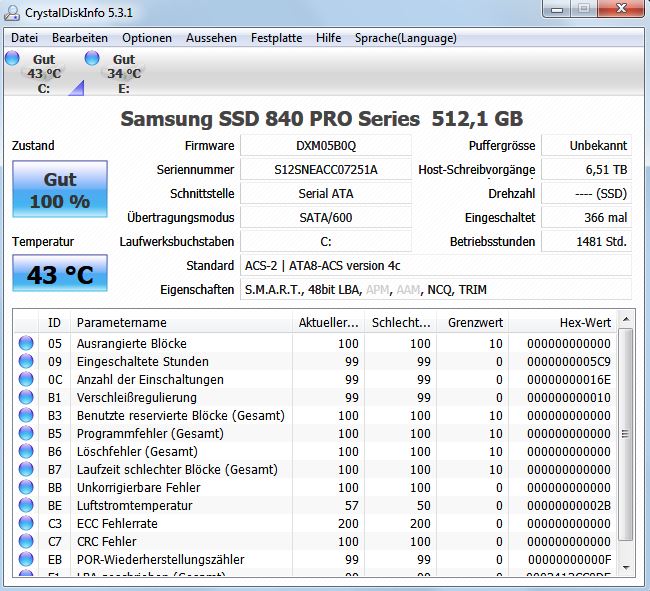Screen dimensions: 650x591
Task: Select drive C: status orb
Action: click(x=12, y=58)
